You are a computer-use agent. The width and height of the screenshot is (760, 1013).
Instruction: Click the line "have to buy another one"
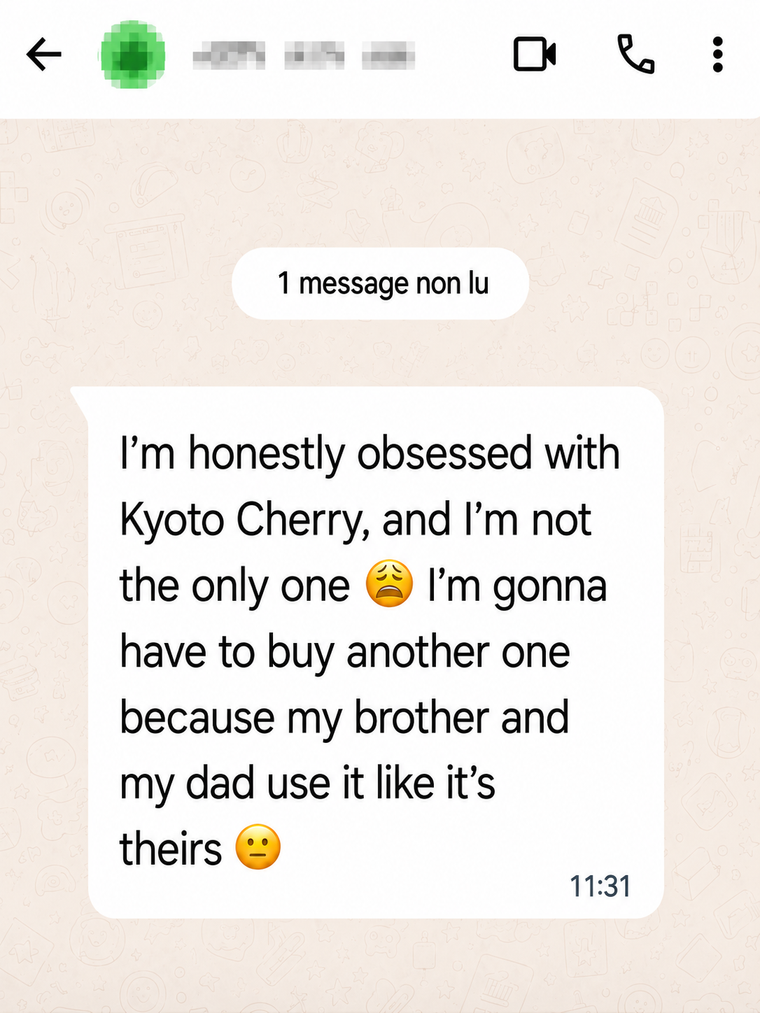point(345,651)
